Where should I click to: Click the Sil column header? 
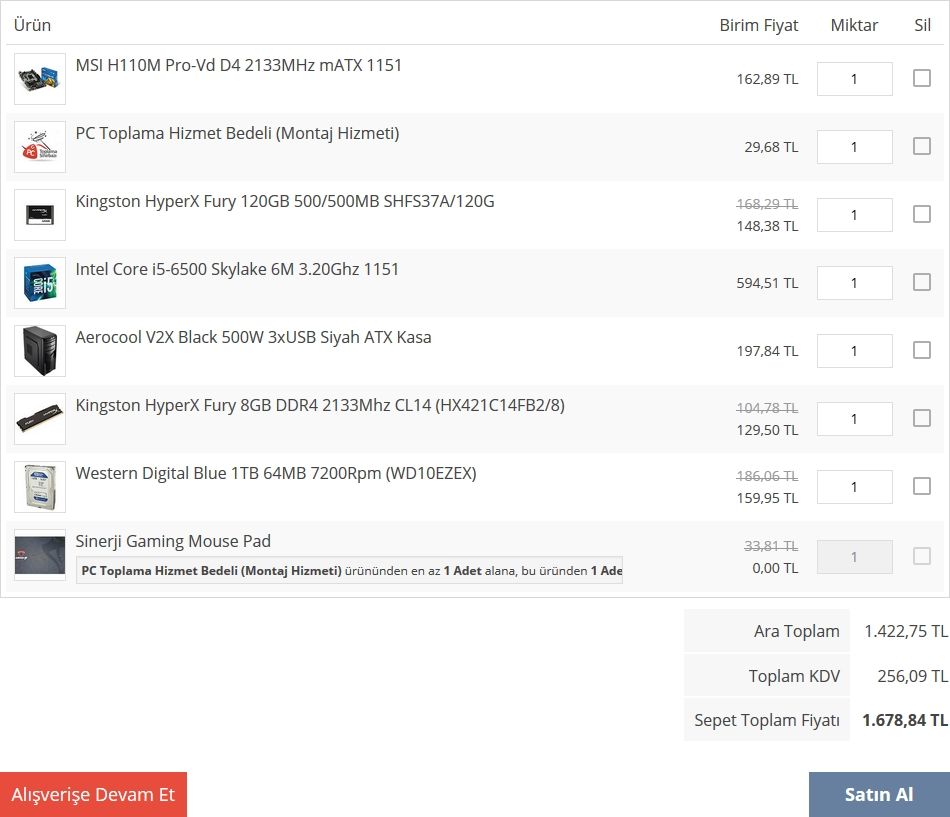(x=922, y=25)
